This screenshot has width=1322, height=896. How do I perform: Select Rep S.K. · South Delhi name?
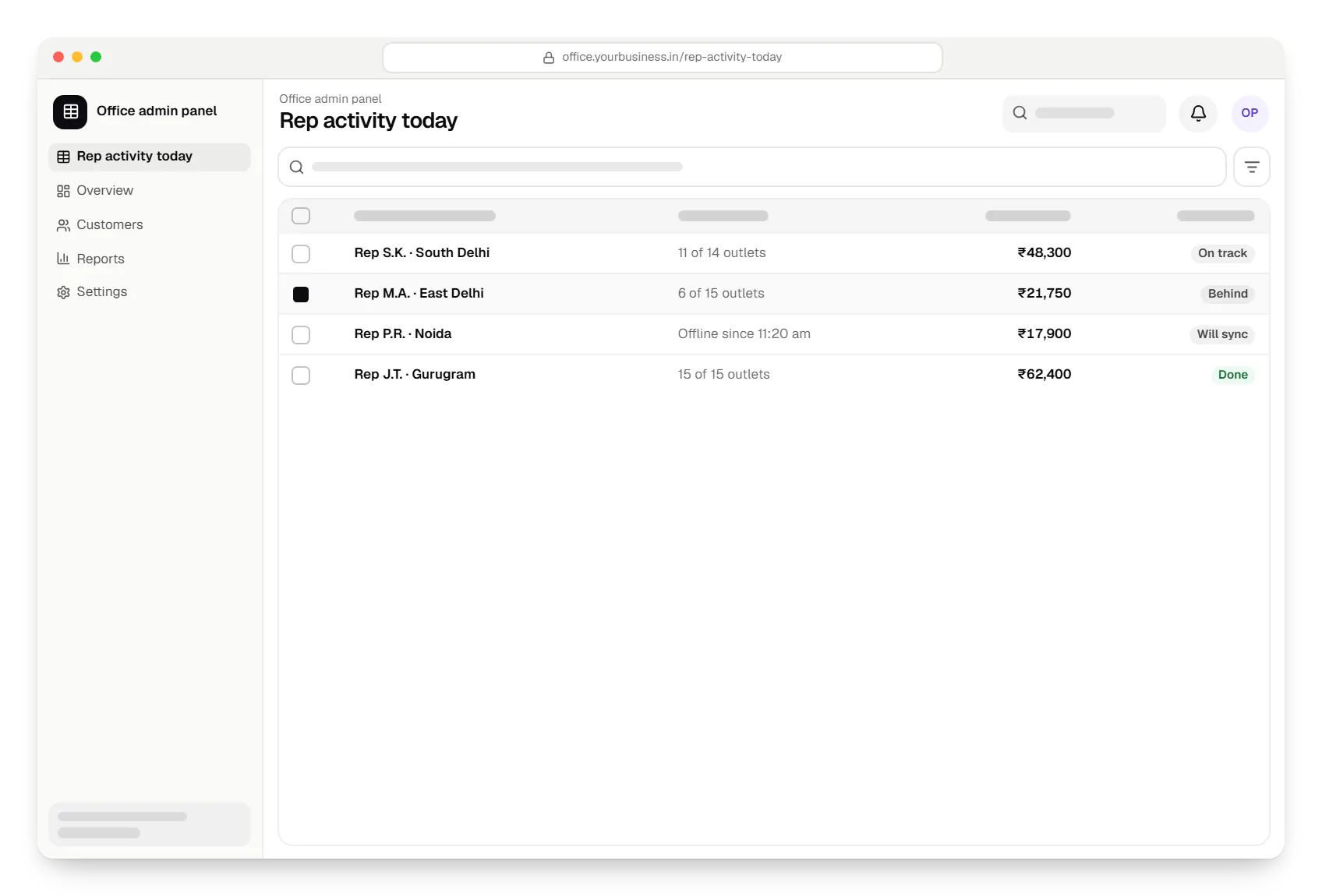click(422, 252)
